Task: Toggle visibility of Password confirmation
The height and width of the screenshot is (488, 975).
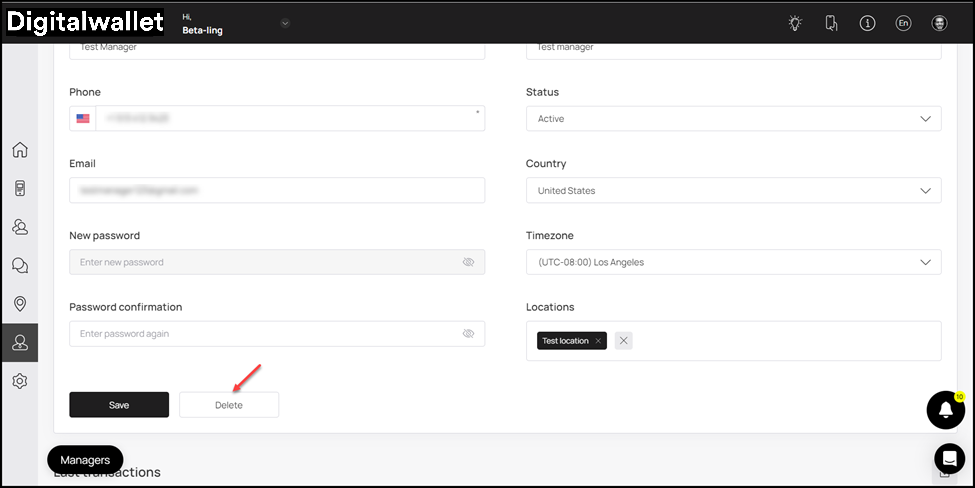Action: tap(468, 334)
